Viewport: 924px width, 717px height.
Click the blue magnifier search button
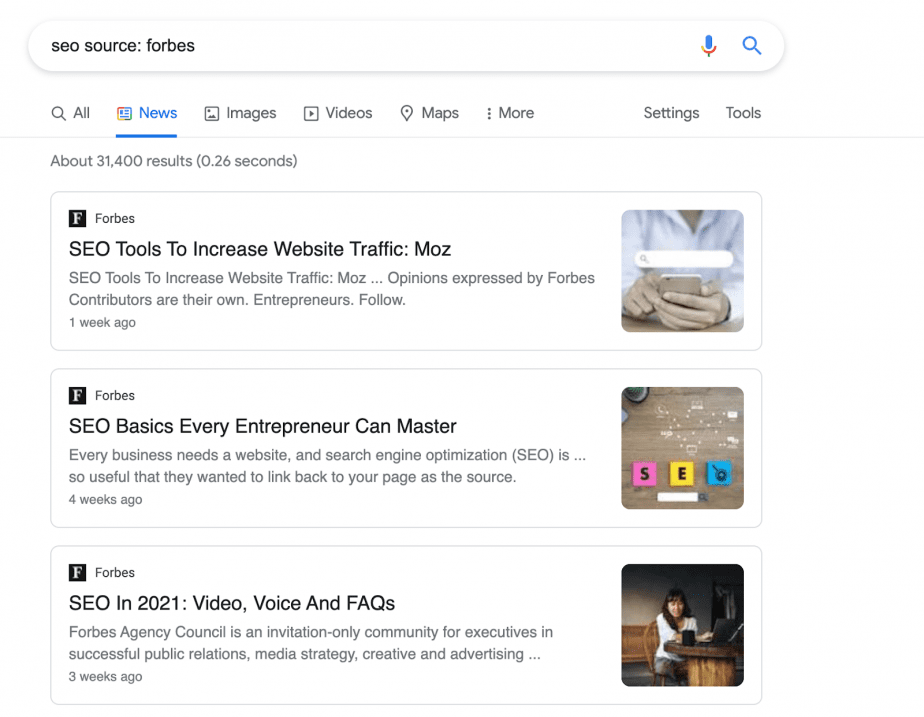(751, 45)
